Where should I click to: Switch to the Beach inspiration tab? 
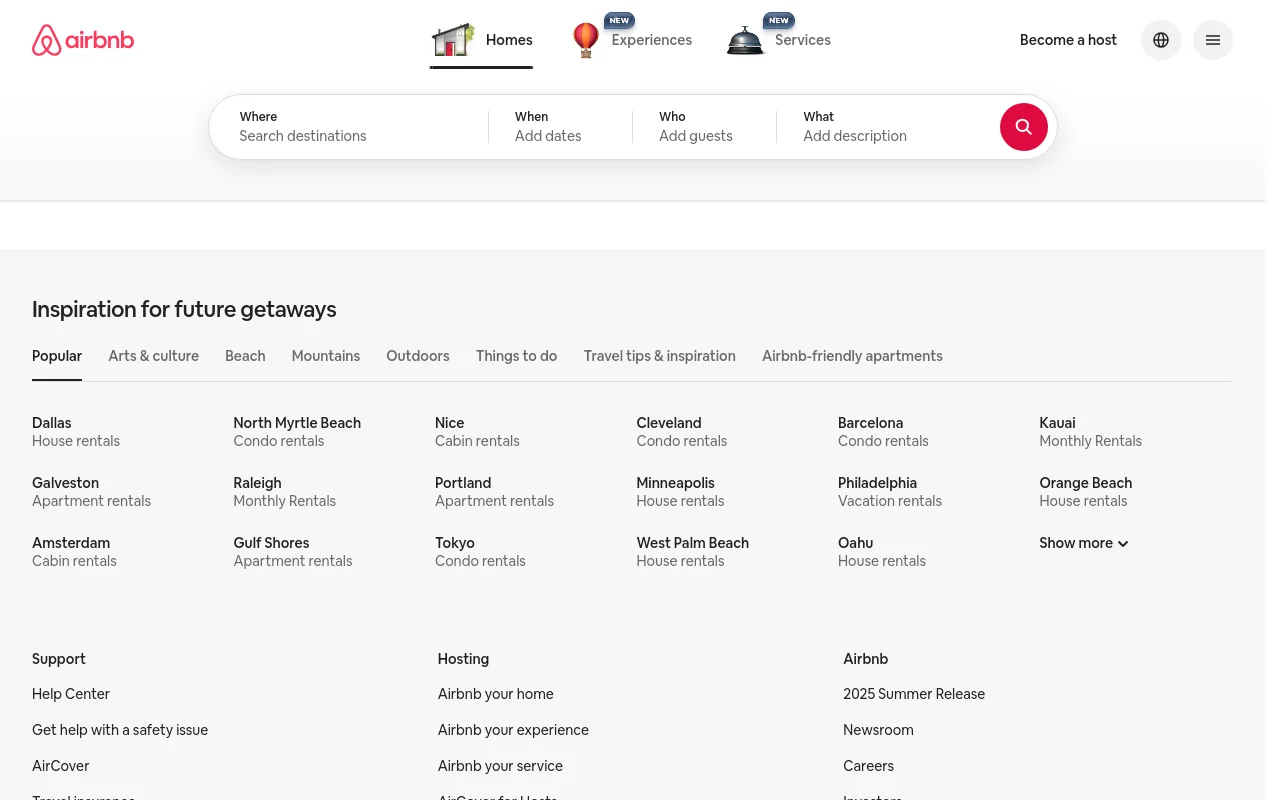245,356
